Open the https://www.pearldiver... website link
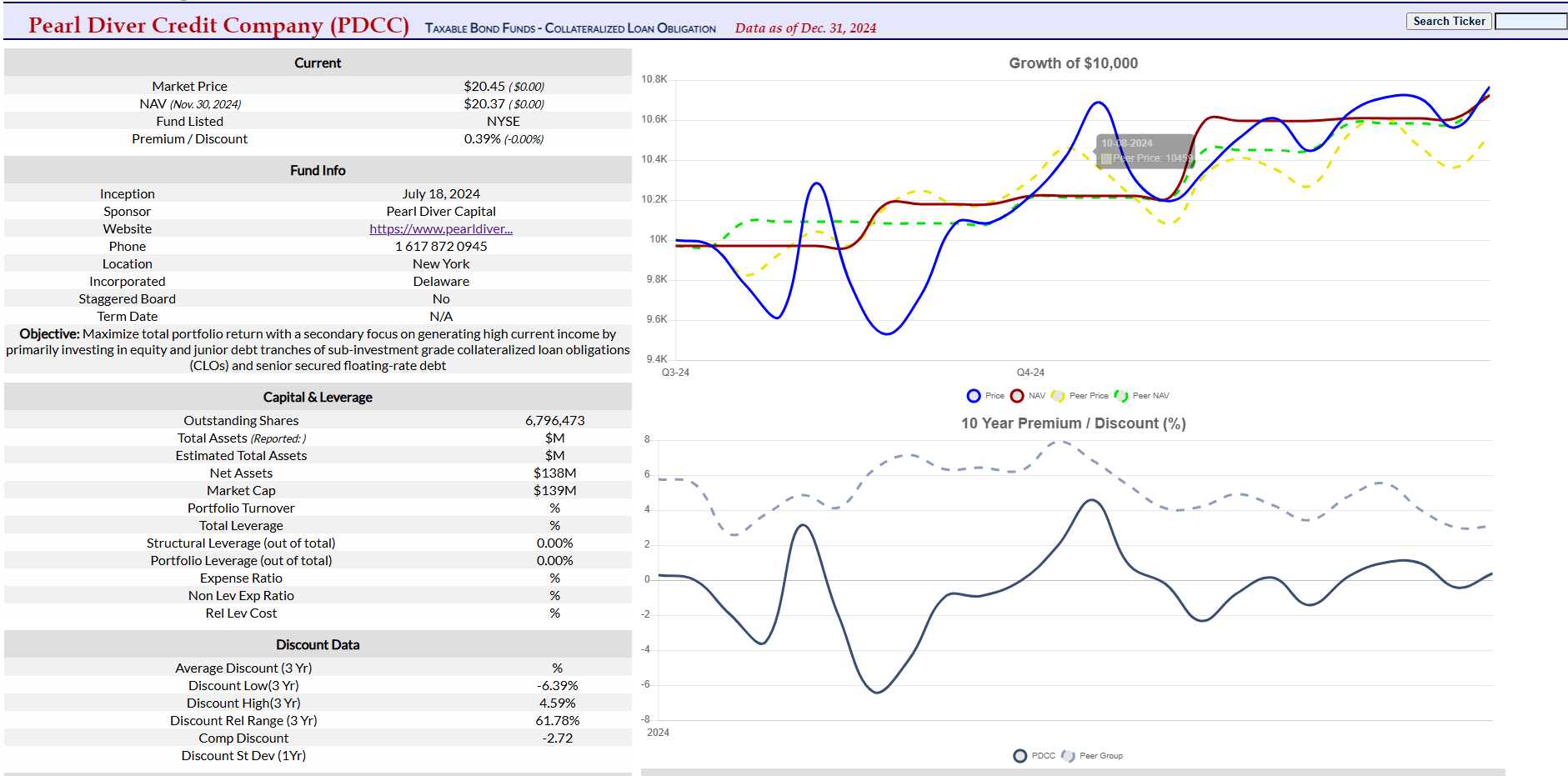Screen dimensions: 1568x776 [x=440, y=228]
